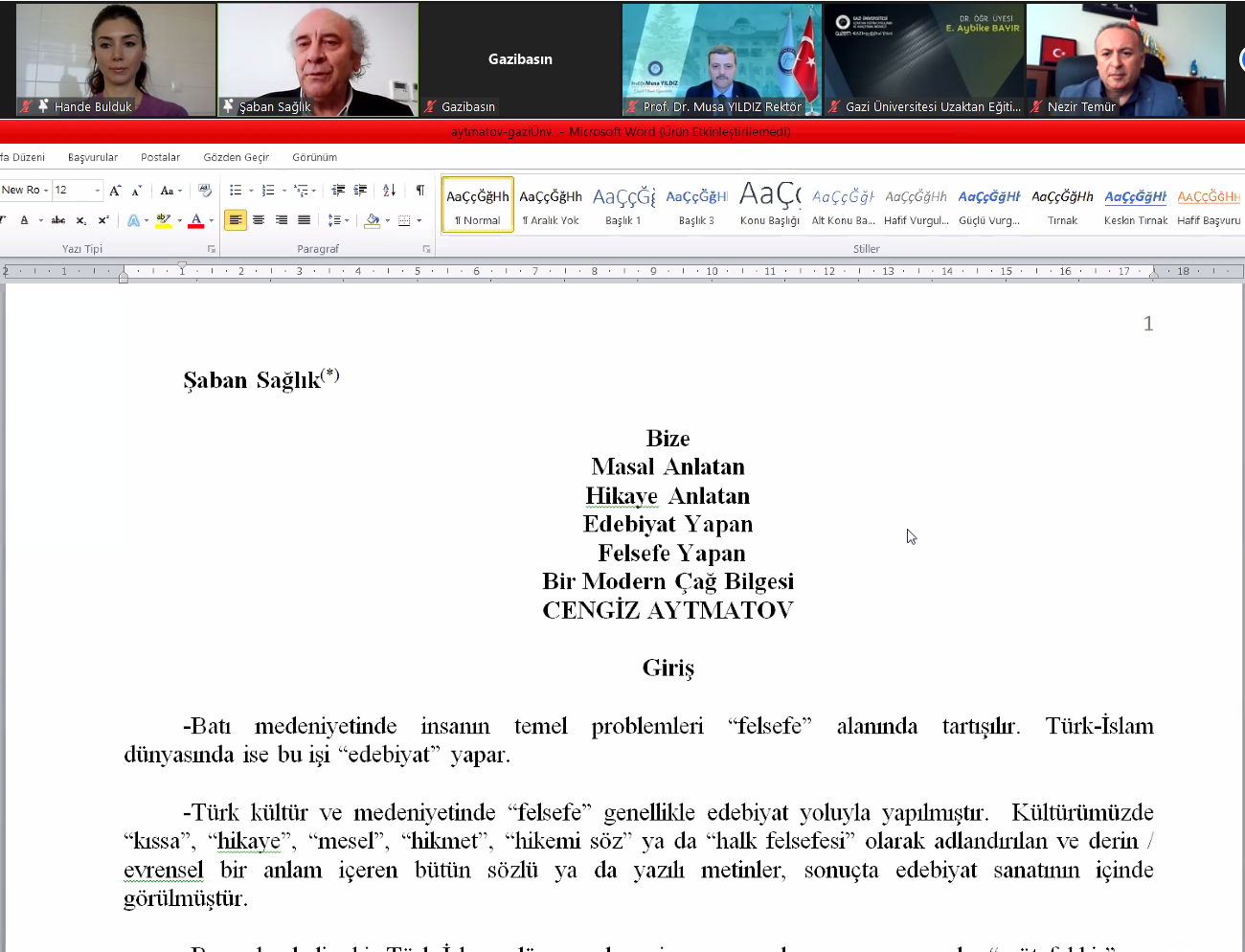Screen dimensions: 1245x952
Task: Toggle the active left alignment button
Action: pos(235,220)
